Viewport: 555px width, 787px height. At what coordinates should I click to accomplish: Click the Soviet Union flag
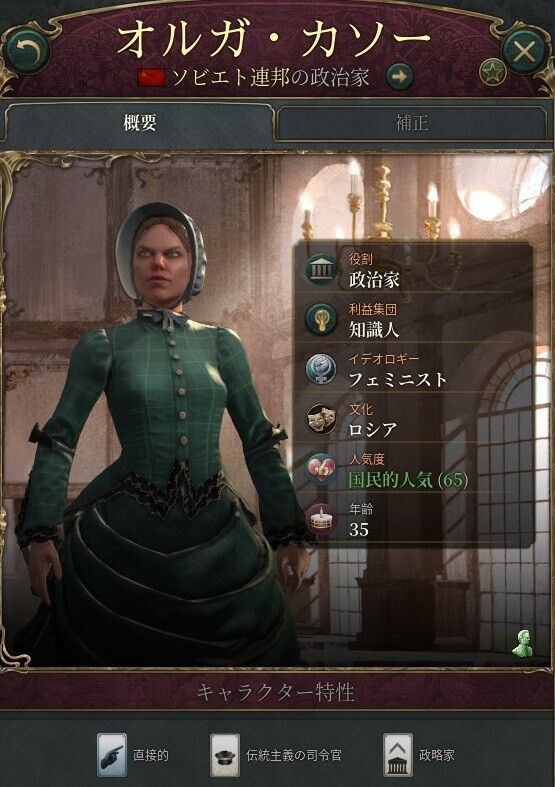pos(152,78)
